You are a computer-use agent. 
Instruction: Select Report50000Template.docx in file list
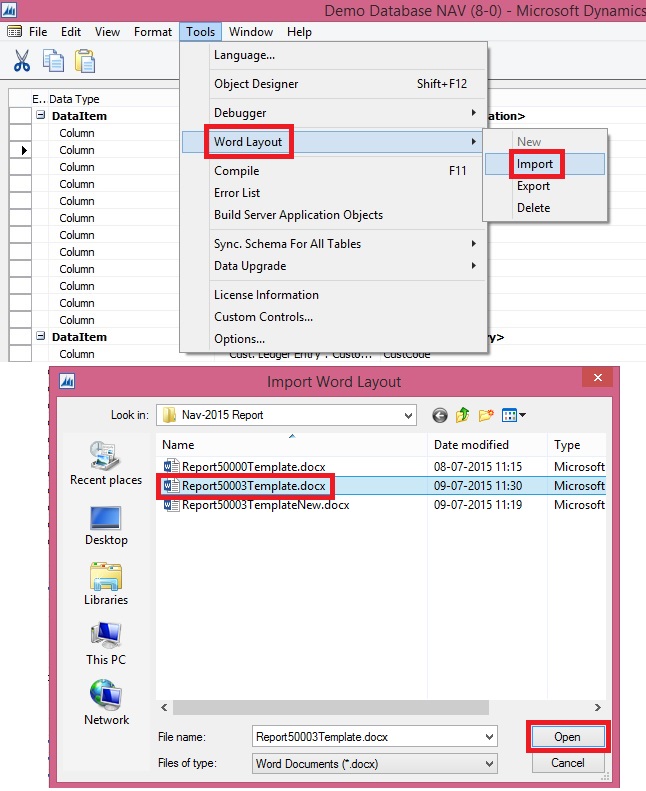click(256, 466)
